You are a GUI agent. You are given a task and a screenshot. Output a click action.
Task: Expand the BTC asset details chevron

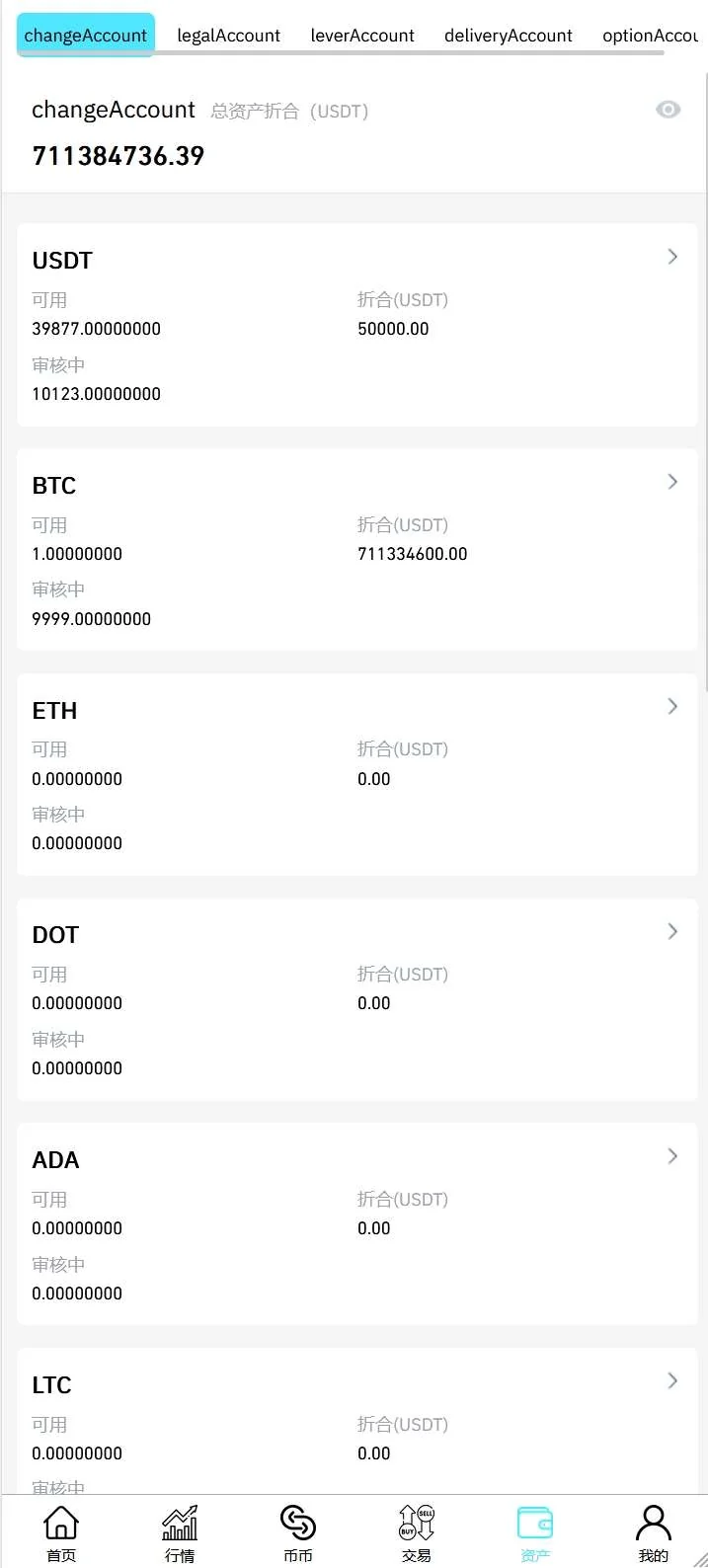pos(672,482)
